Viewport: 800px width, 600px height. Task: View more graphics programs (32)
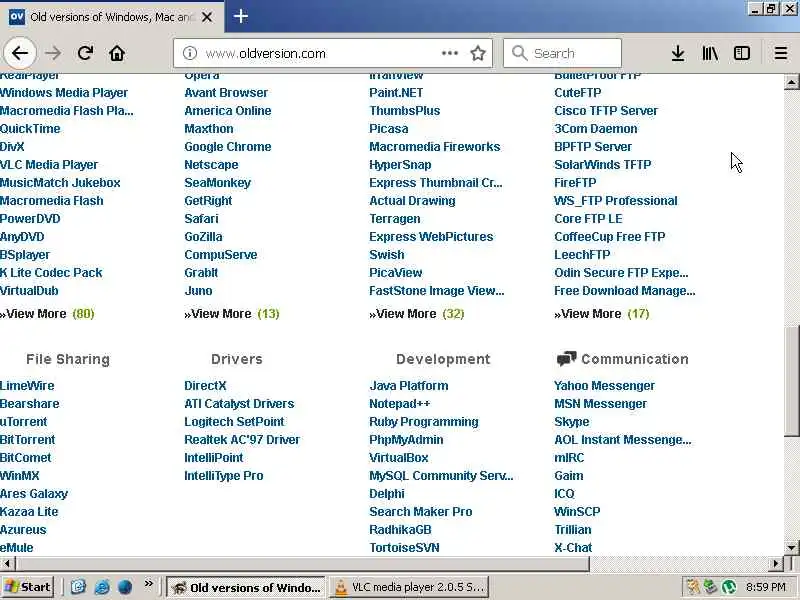pyautogui.click(x=417, y=314)
